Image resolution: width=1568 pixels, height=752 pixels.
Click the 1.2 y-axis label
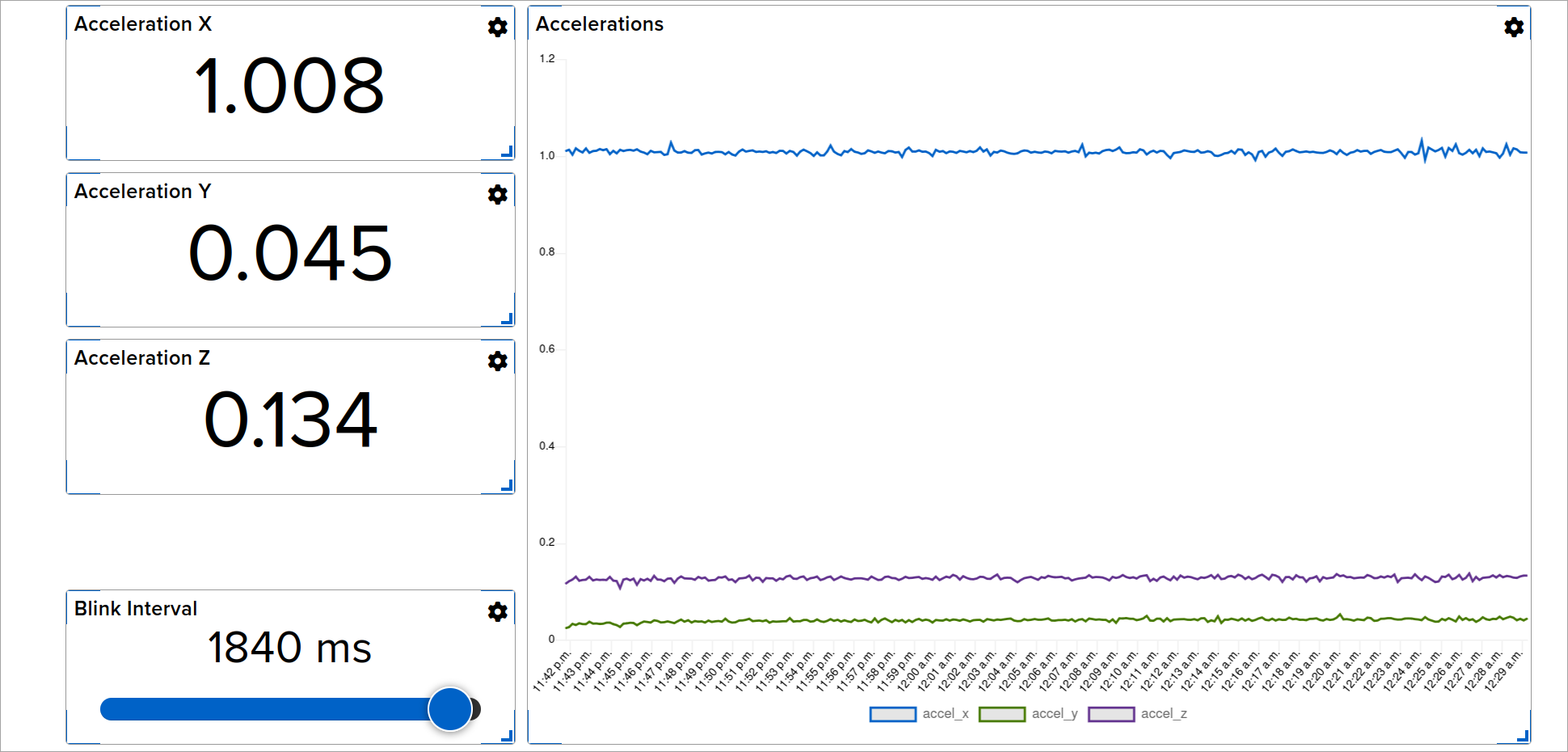[x=547, y=58]
